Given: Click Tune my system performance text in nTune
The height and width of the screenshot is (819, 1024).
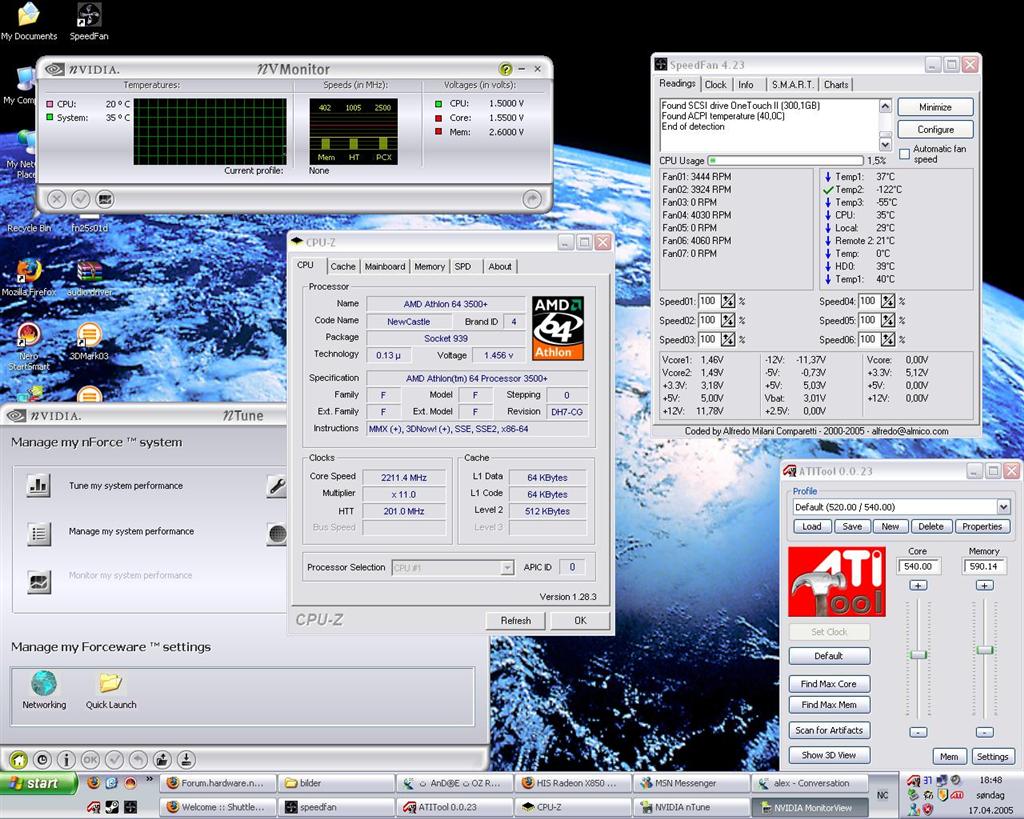Looking at the screenshot, I should pos(126,486).
